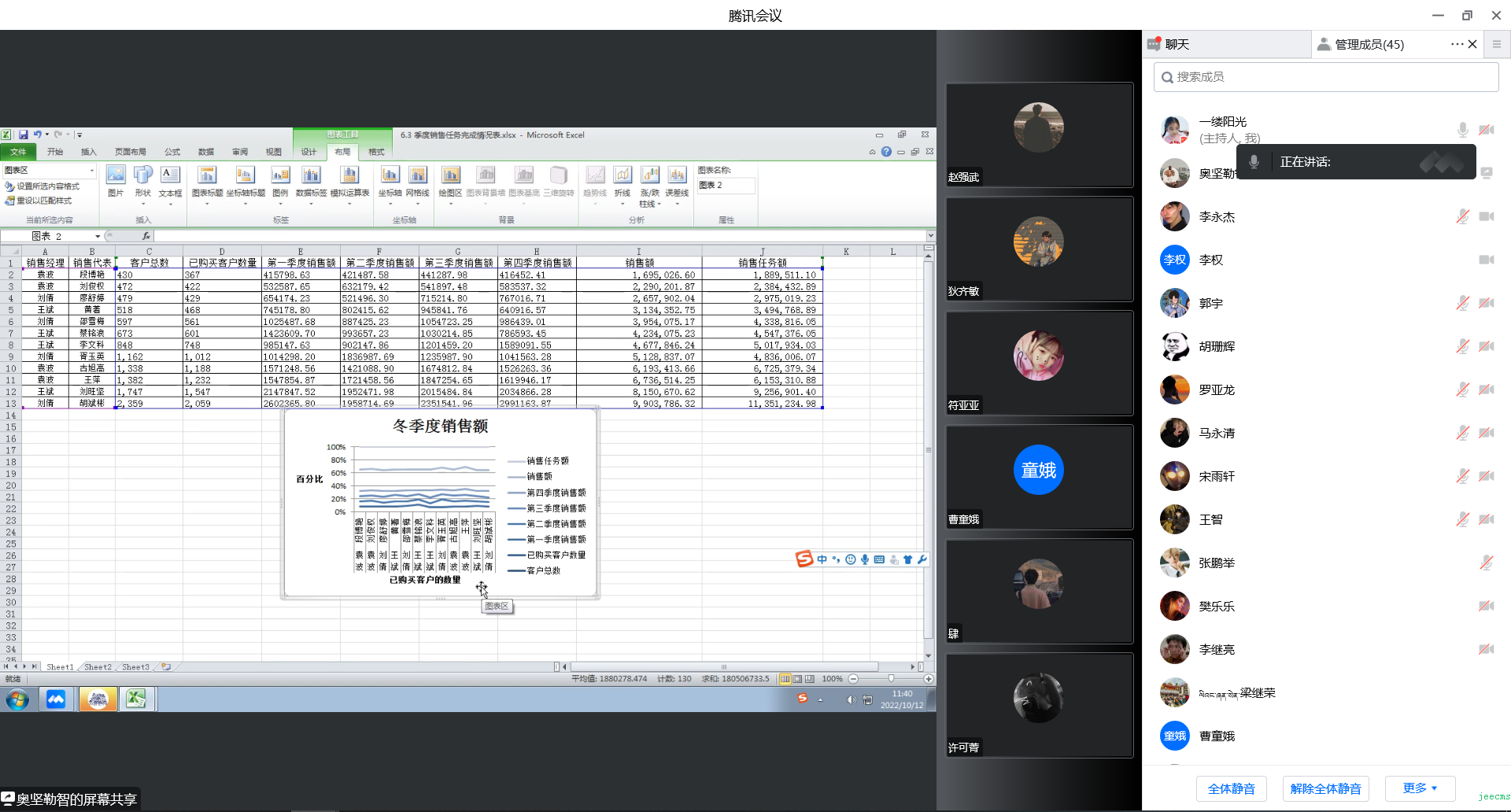Viewport: 1511px width, 812px height.
Task: Click the Excel save icon
Action: [23, 135]
